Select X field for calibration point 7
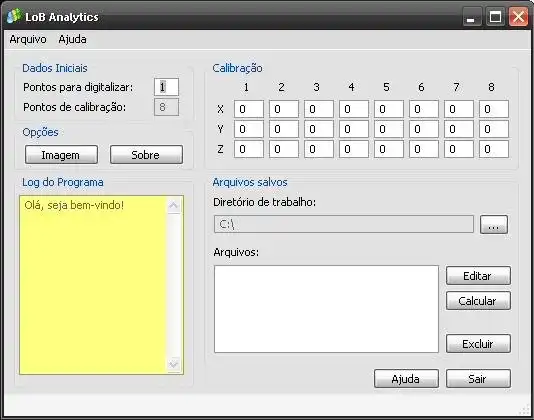Screen dimensions: 534x420 pos(459,109)
